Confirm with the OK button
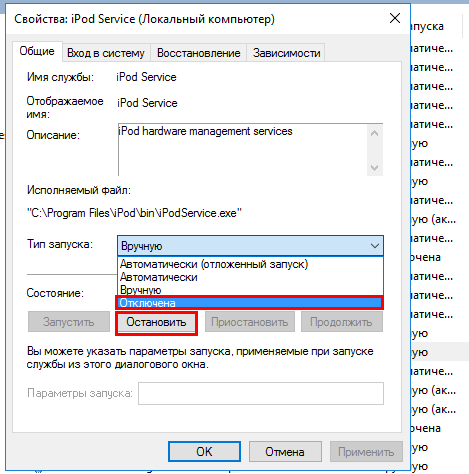The width and height of the screenshot is (469, 474). [x=204, y=452]
